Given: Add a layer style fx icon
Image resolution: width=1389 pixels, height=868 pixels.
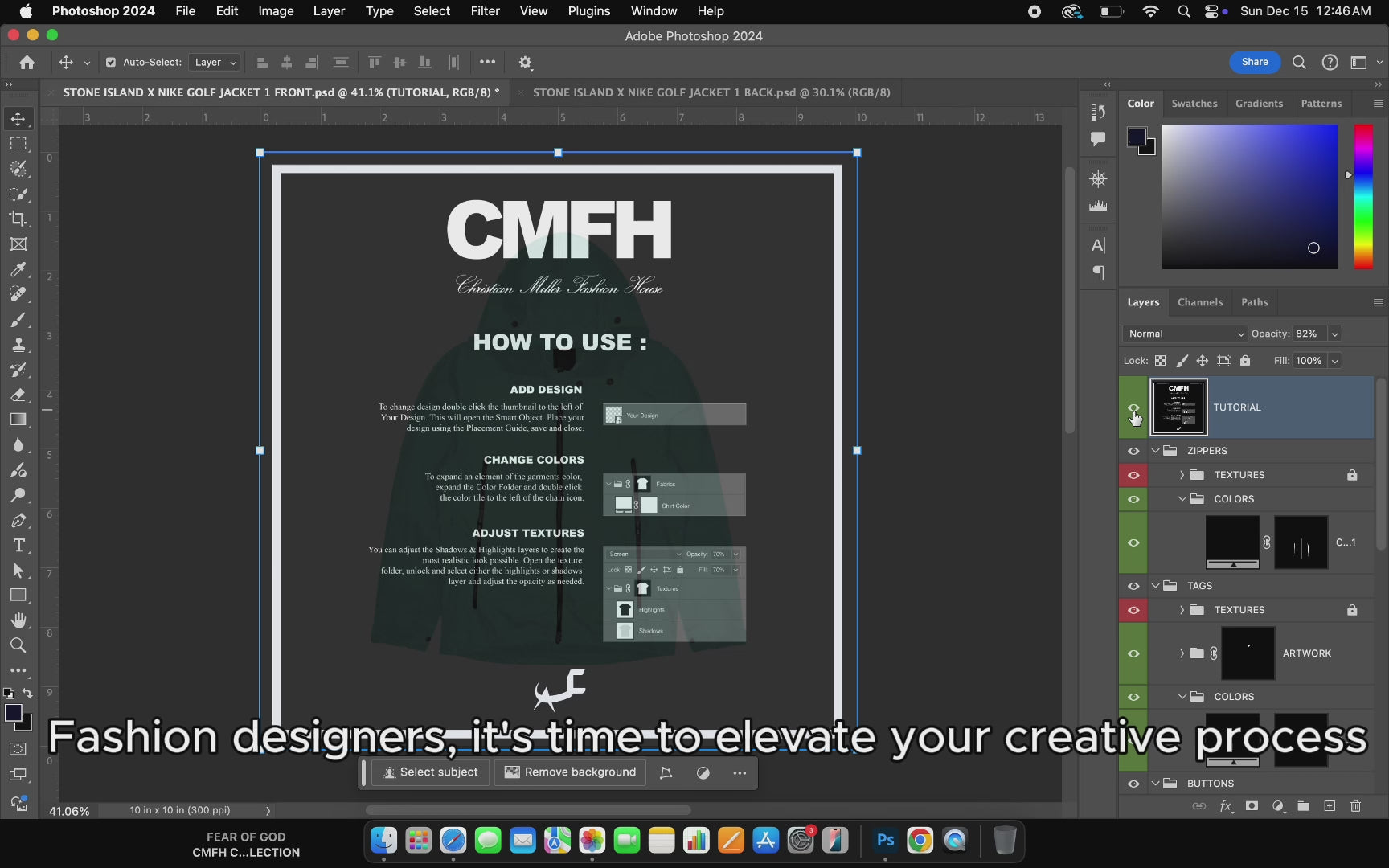Looking at the screenshot, I should [x=1226, y=806].
